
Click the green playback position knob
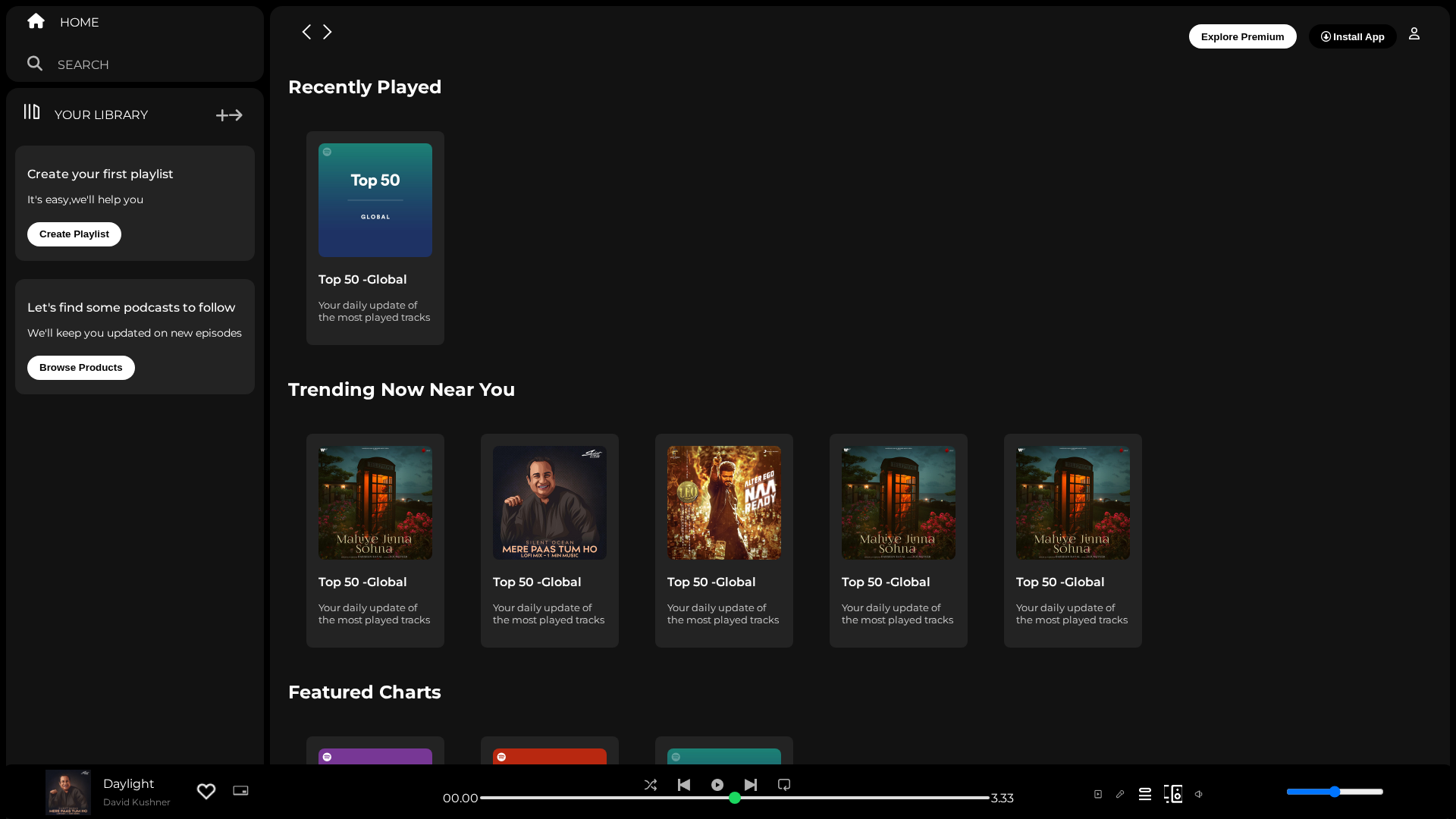pos(735,798)
